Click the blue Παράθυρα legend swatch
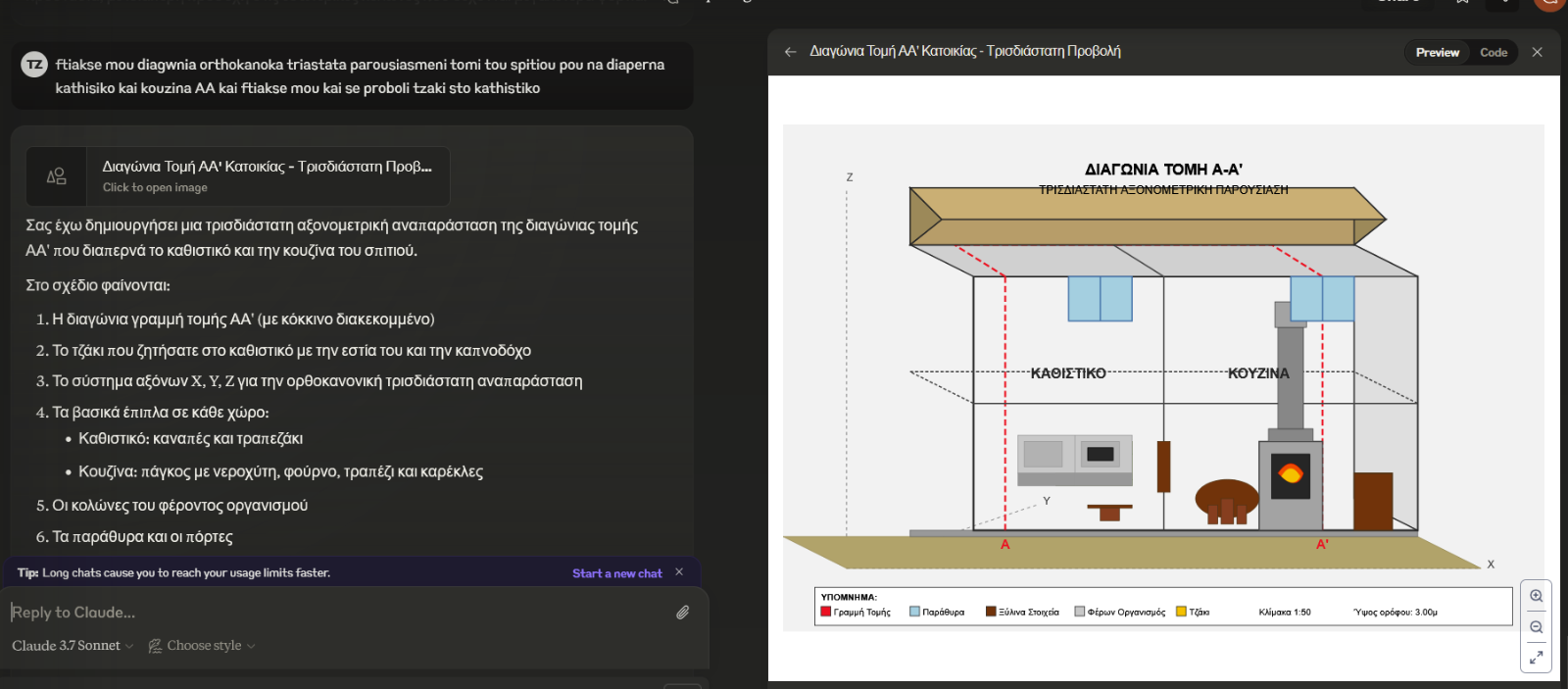 pos(914,612)
